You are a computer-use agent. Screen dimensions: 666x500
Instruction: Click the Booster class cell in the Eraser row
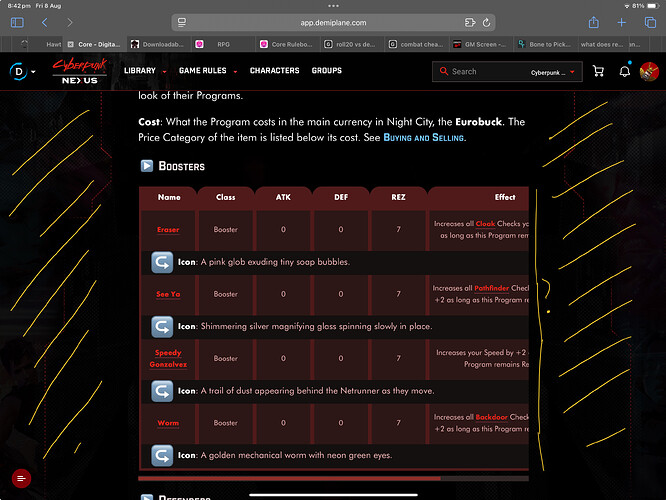pyautogui.click(x=226, y=230)
